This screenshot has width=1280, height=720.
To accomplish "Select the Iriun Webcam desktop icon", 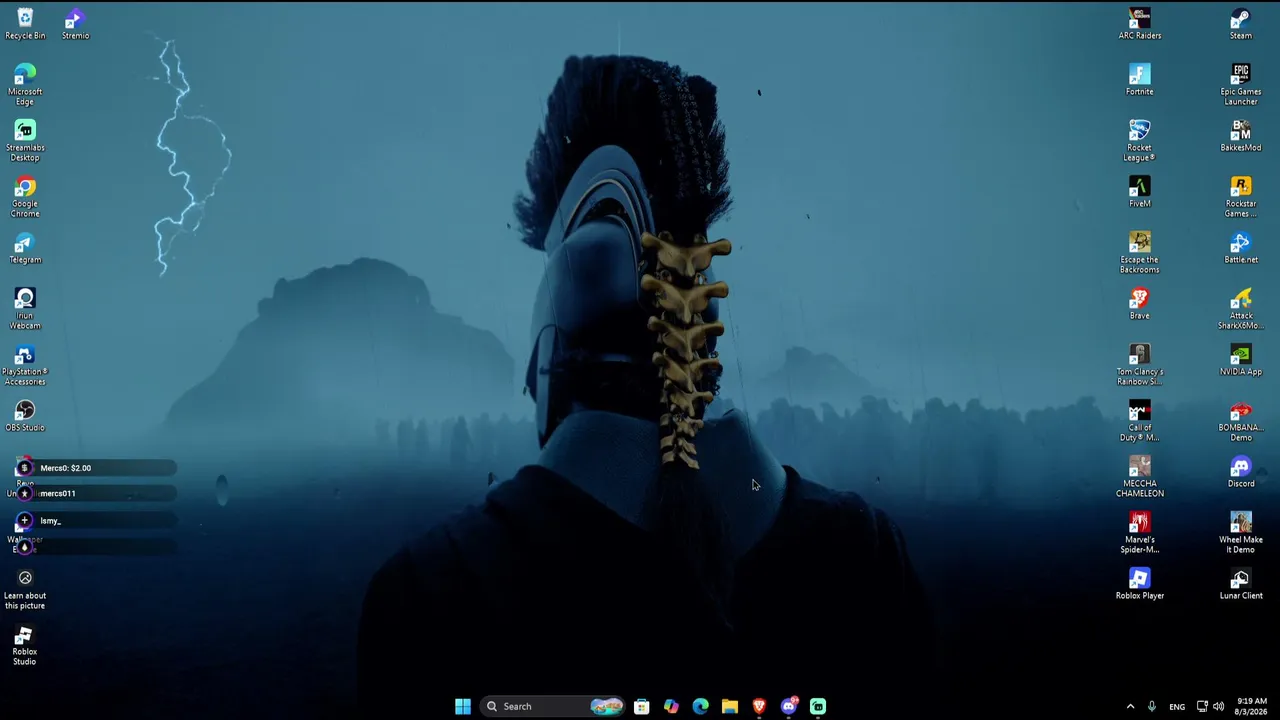I will point(25,309).
